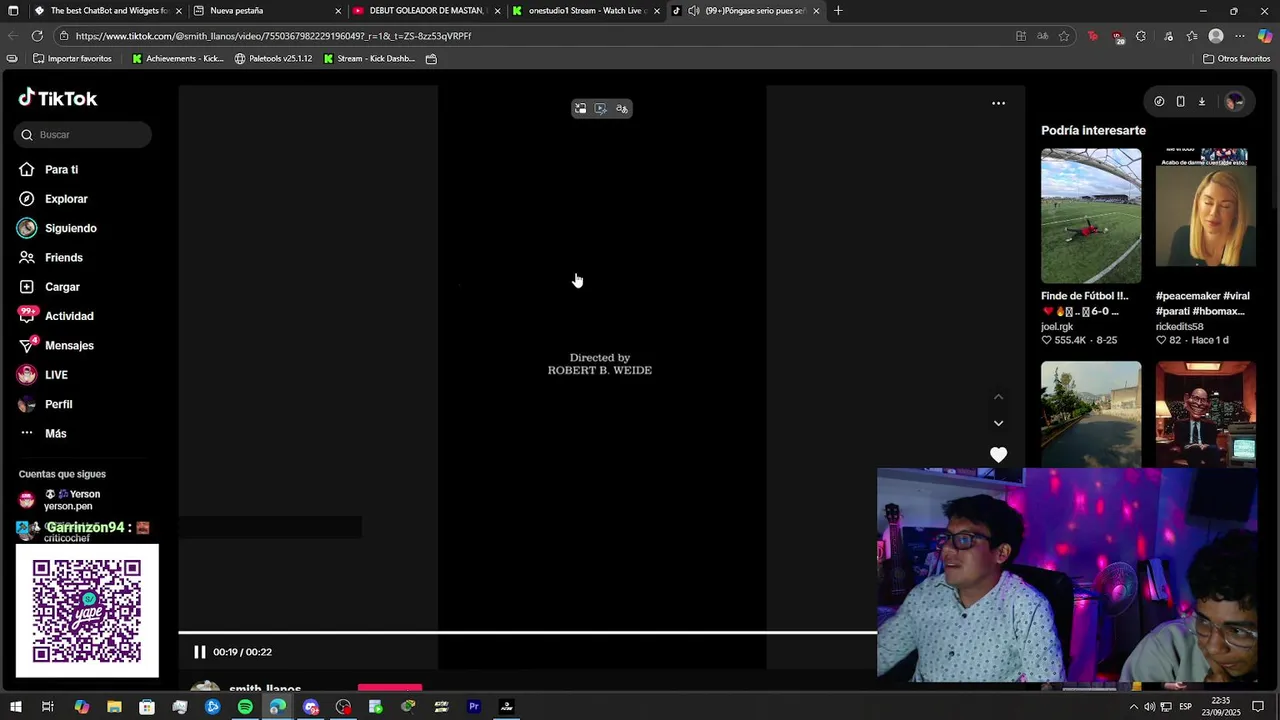Go to previous video arrow
This screenshot has height=720, width=1280.
click(x=998, y=397)
